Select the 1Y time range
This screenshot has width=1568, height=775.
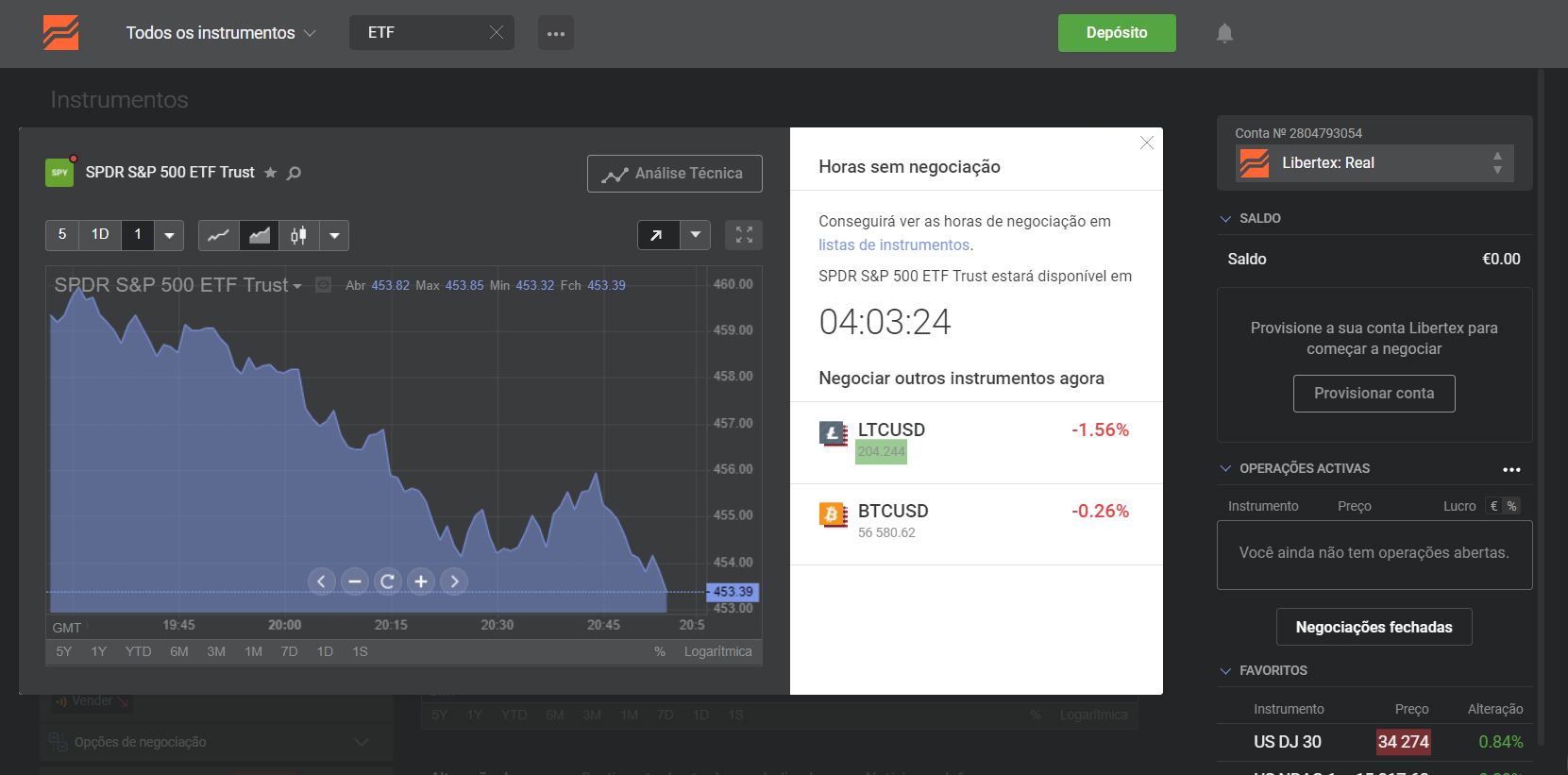98,651
